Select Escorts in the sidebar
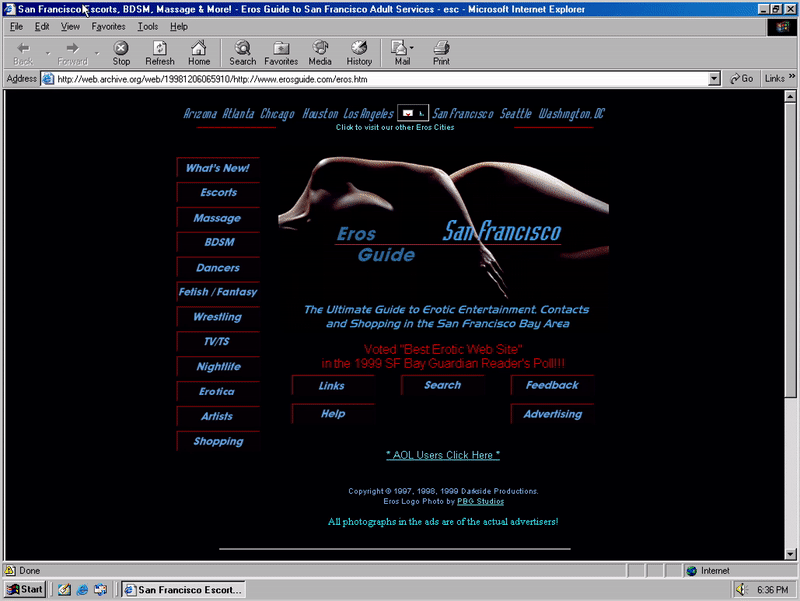Image resolution: width=800 pixels, height=601 pixels. (x=217, y=193)
